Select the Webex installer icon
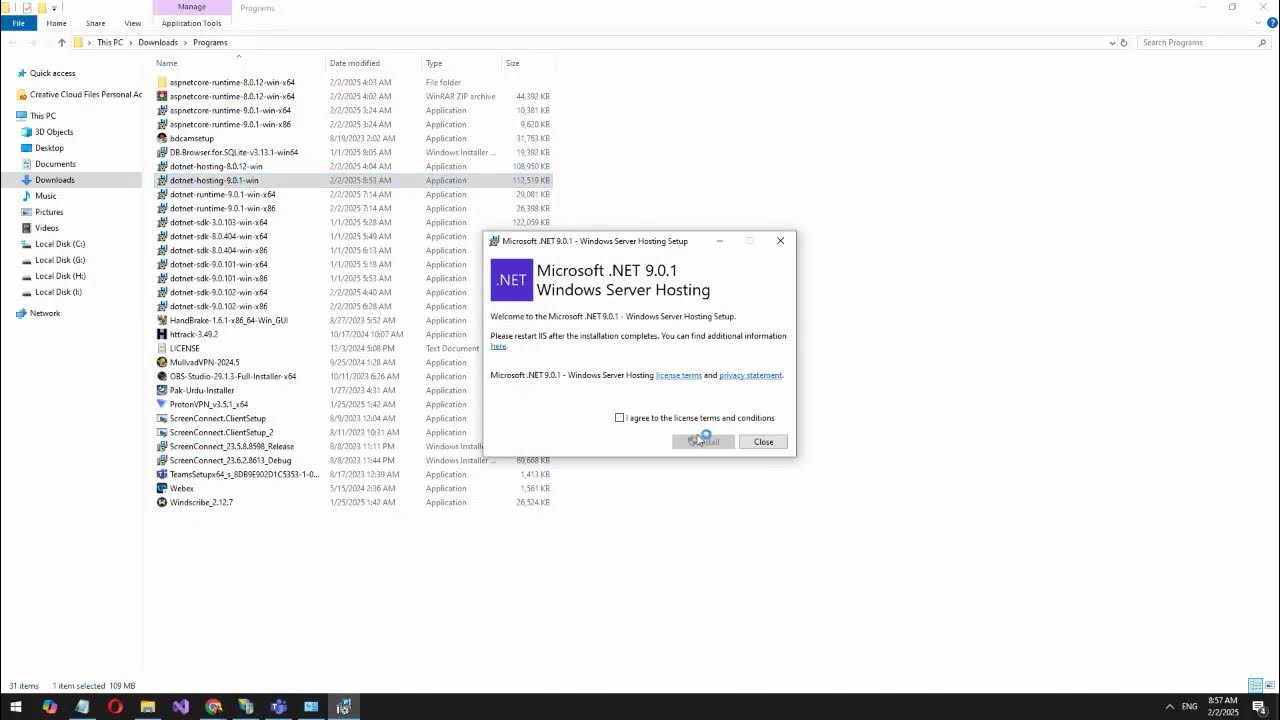 click(162, 488)
